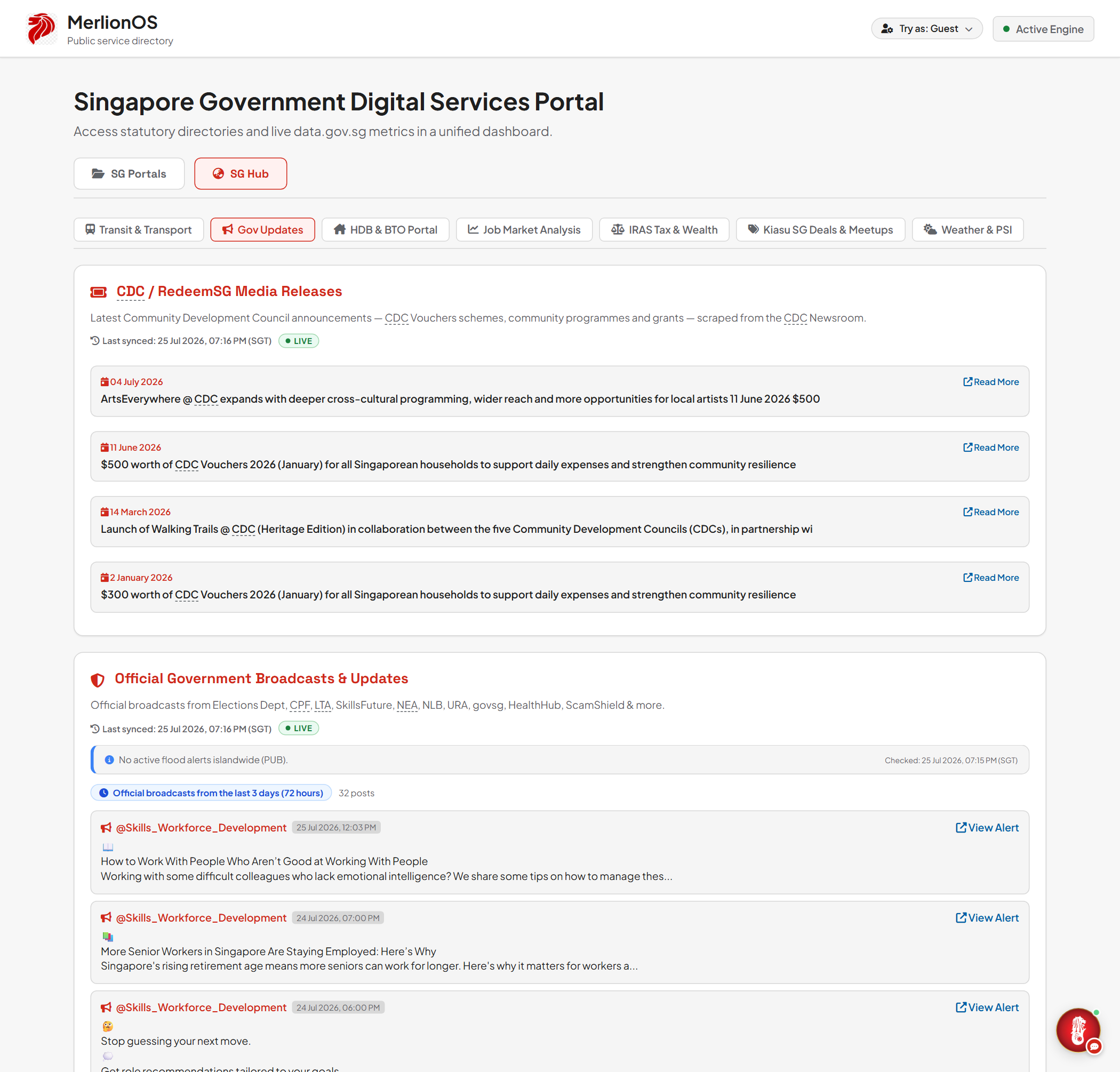1120x1072 pixels.
Task: Click the LIVE badge under Official Government Broadcasts
Action: 298,729
